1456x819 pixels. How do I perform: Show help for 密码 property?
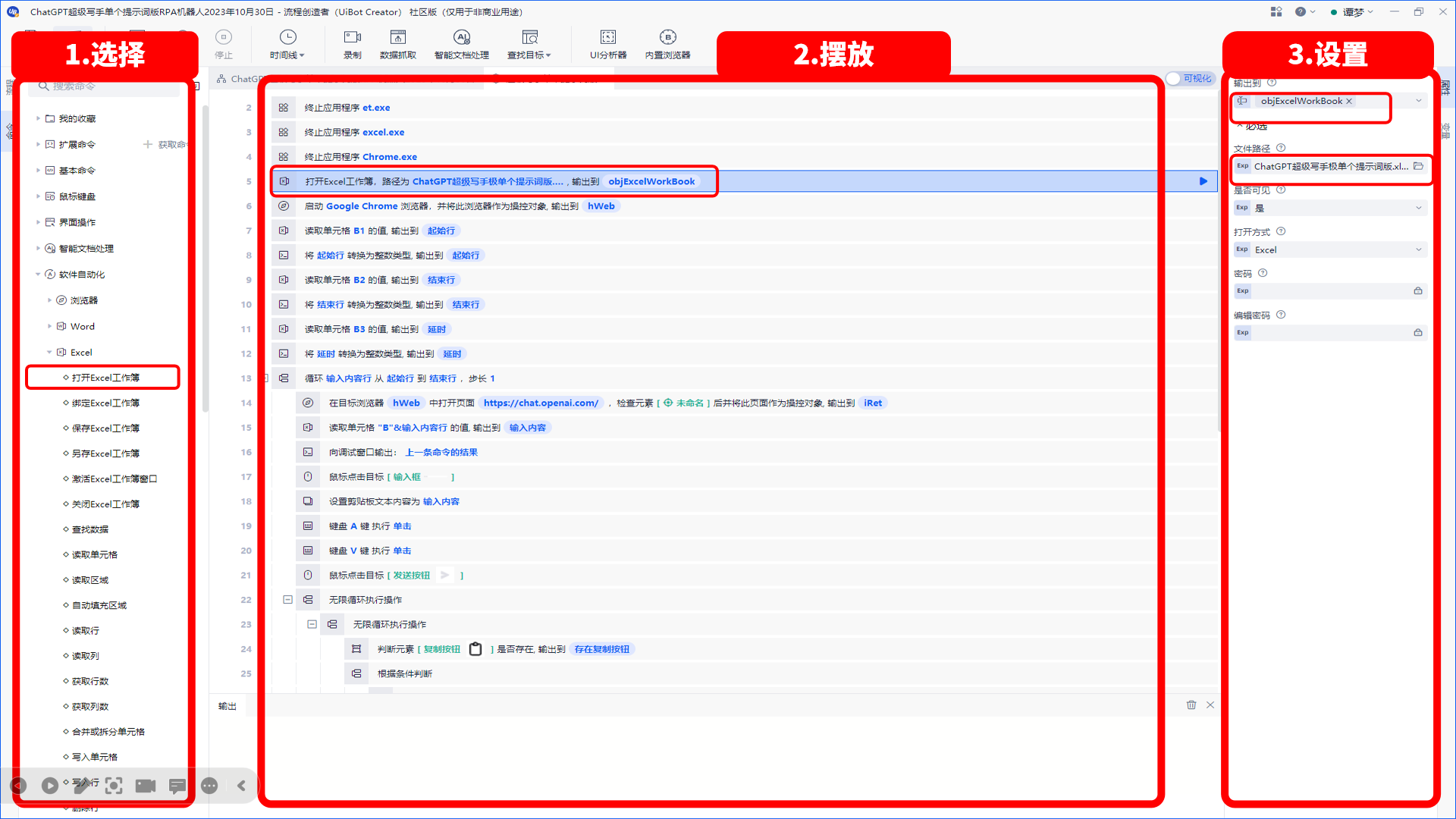tap(1263, 273)
